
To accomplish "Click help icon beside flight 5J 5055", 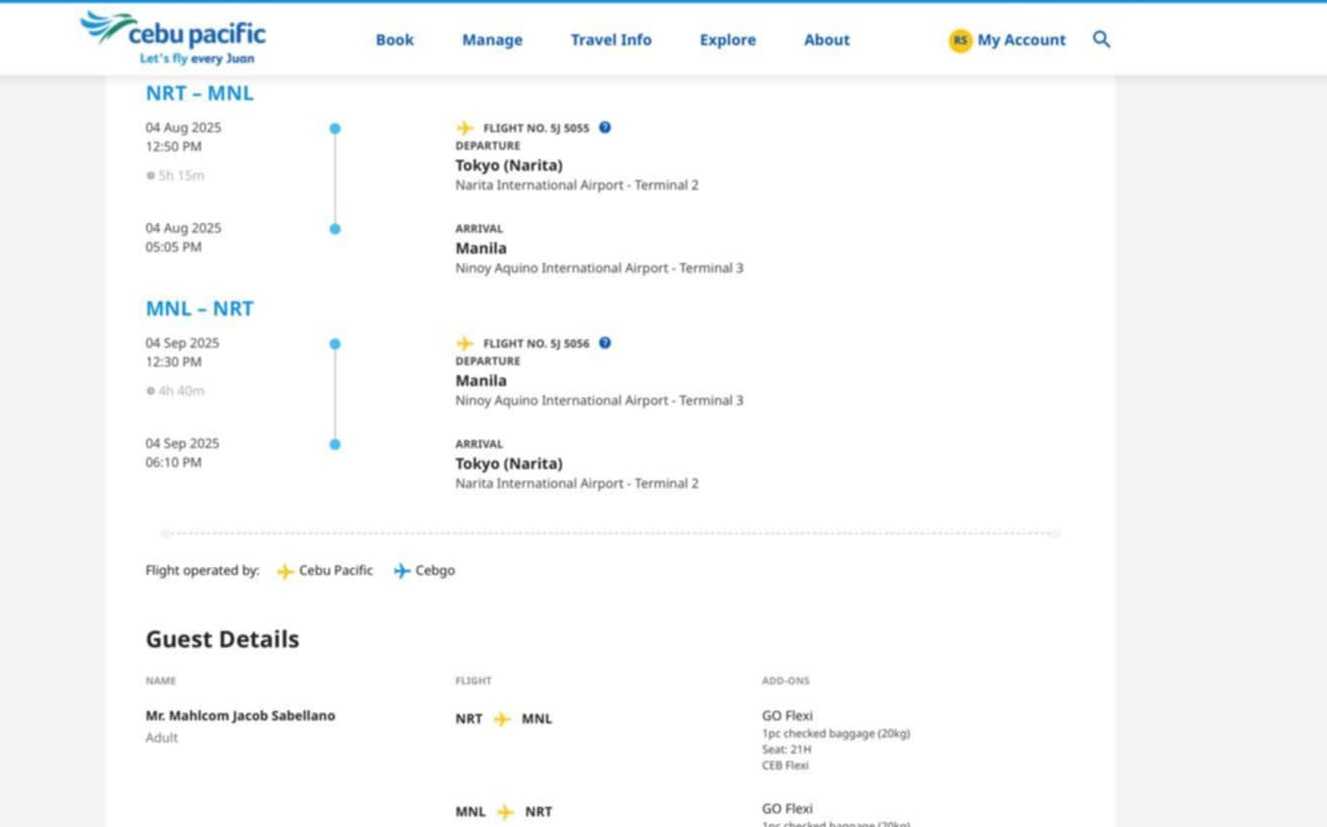I will (605, 128).
